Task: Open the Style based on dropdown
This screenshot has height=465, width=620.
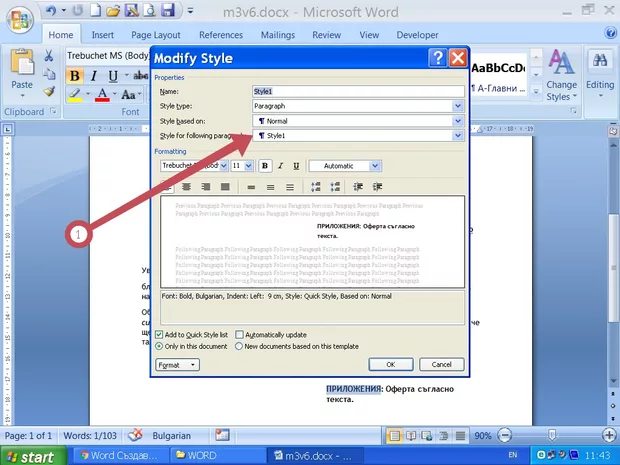Action: (x=457, y=121)
